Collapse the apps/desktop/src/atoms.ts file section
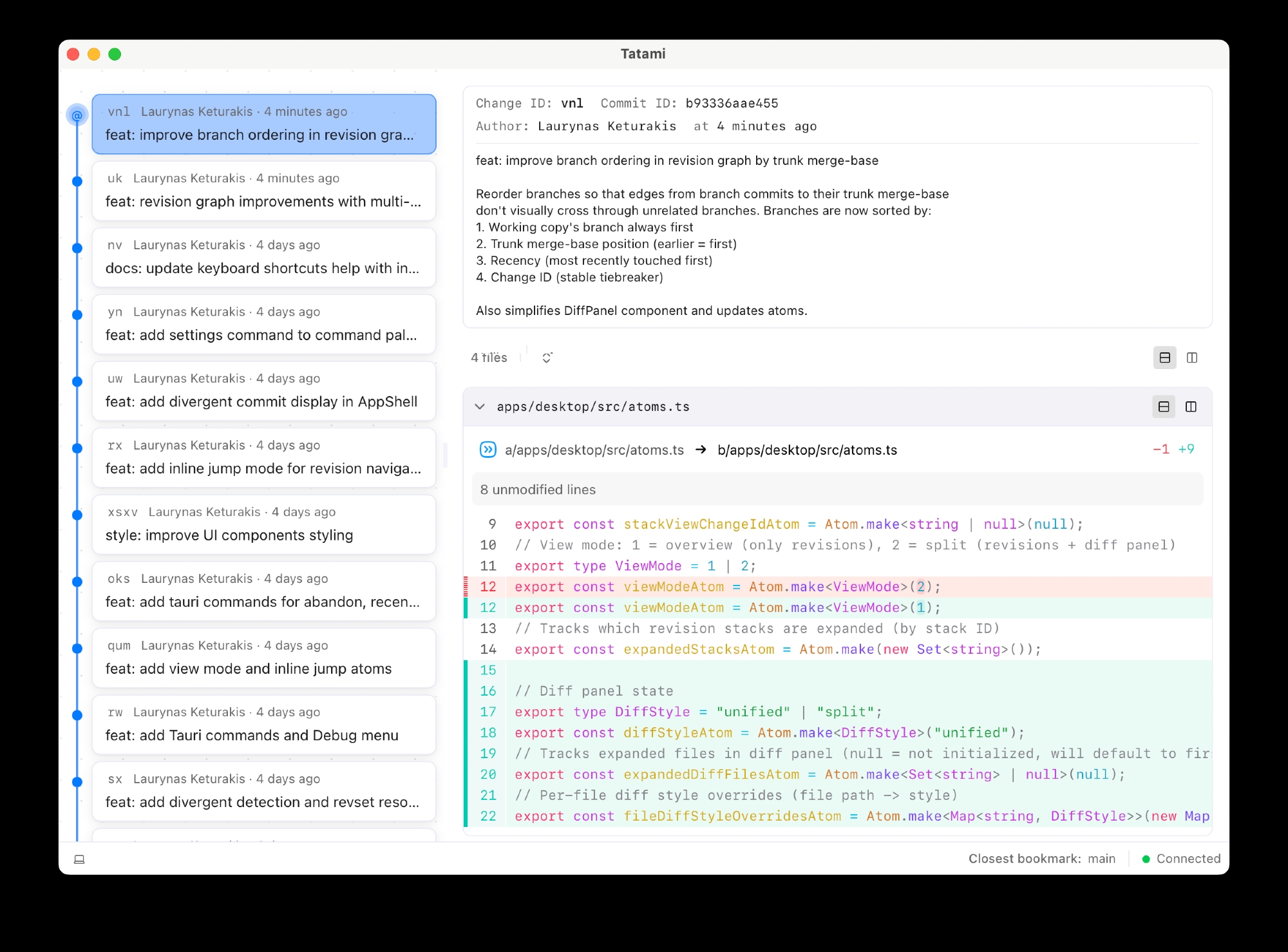 (x=480, y=407)
